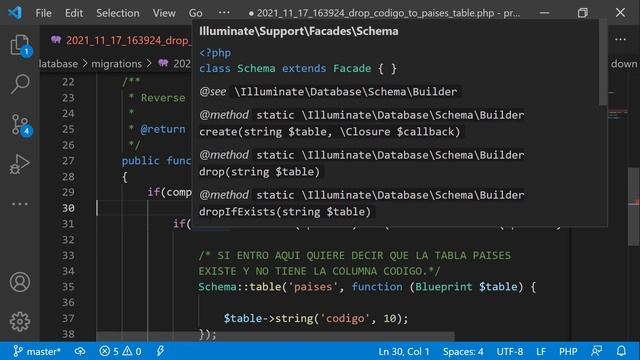The height and width of the screenshot is (360, 640).
Task: Show more menu items via ellipsis
Action: pyautogui.click(x=224, y=13)
